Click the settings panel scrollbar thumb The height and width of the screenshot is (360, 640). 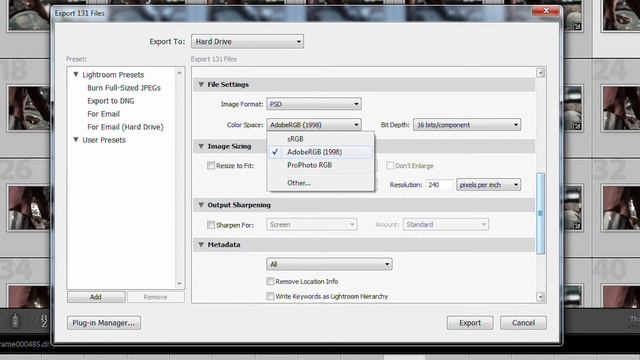pyautogui.click(x=540, y=213)
